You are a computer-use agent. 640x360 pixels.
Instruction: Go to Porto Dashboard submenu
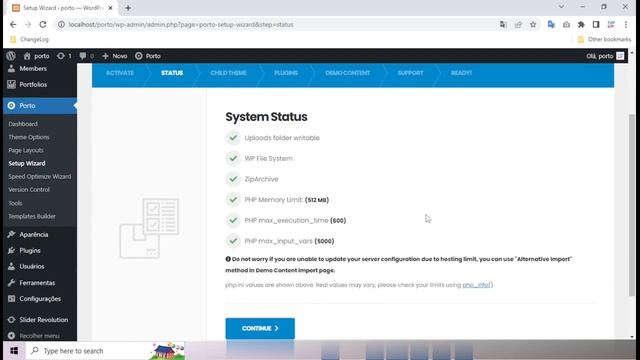click(x=23, y=124)
